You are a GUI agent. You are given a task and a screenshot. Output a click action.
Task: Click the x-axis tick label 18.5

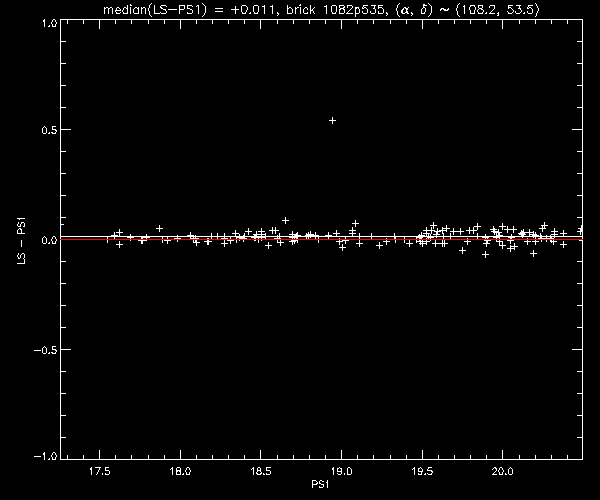(261, 471)
